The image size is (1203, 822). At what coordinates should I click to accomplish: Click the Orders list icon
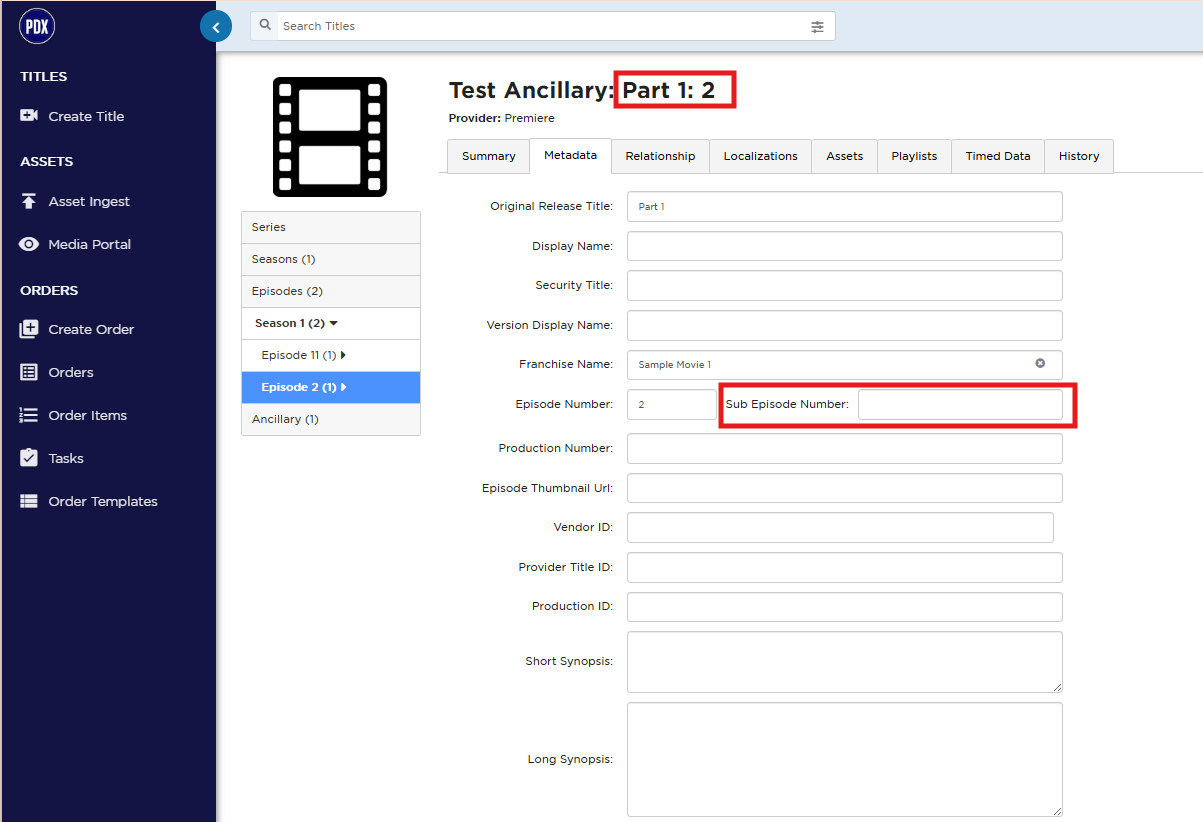pyautogui.click(x=29, y=372)
